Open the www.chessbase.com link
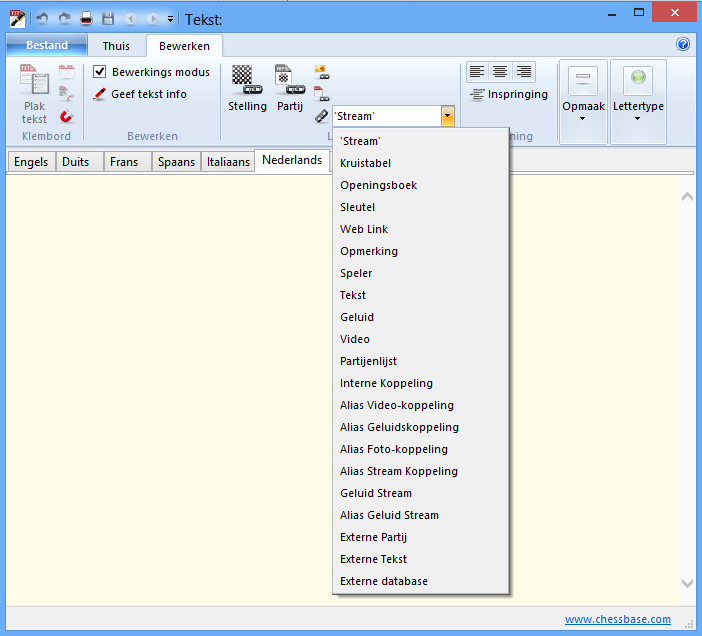This screenshot has width=702, height=636. point(617,619)
